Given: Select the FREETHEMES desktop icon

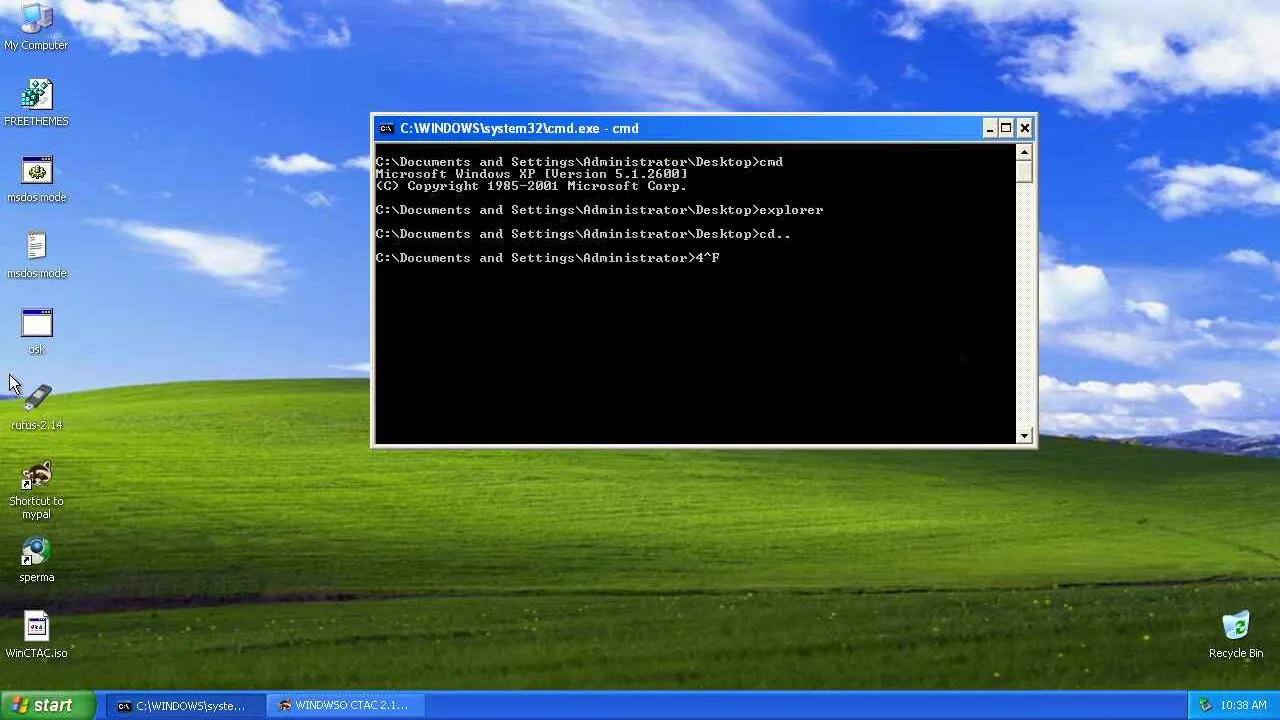Looking at the screenshot, I should (x=36, y=103).
